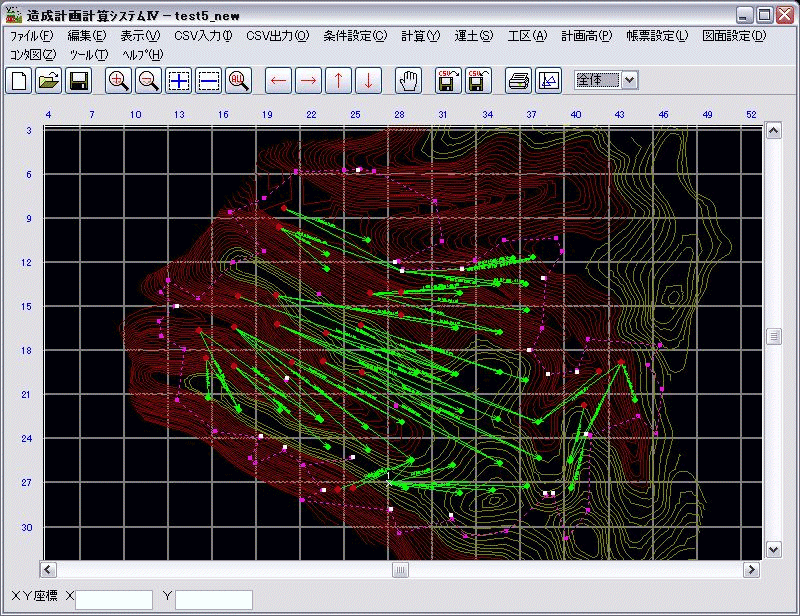Open the 計算(Y) menu
800x616 pixels.
420,36
